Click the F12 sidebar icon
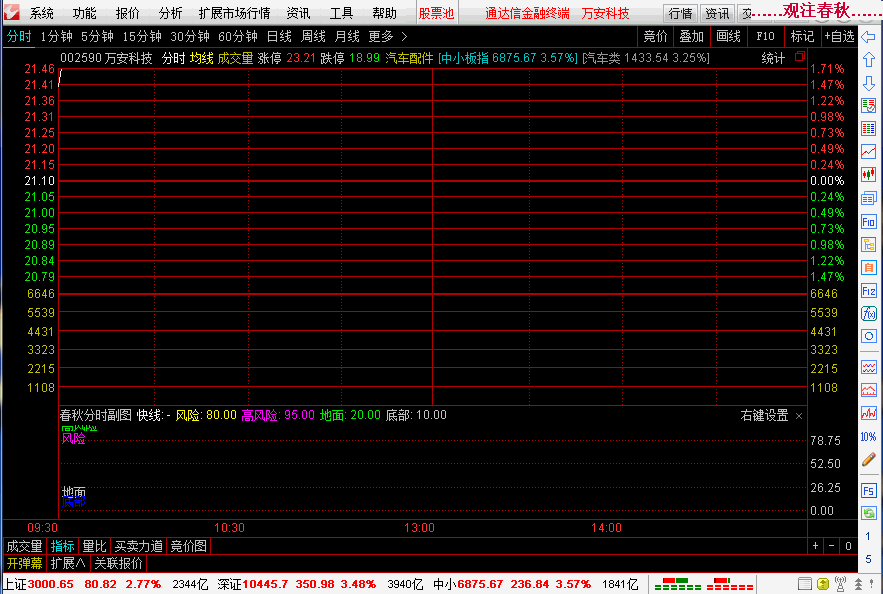883x594 pixels. (868, 291)
